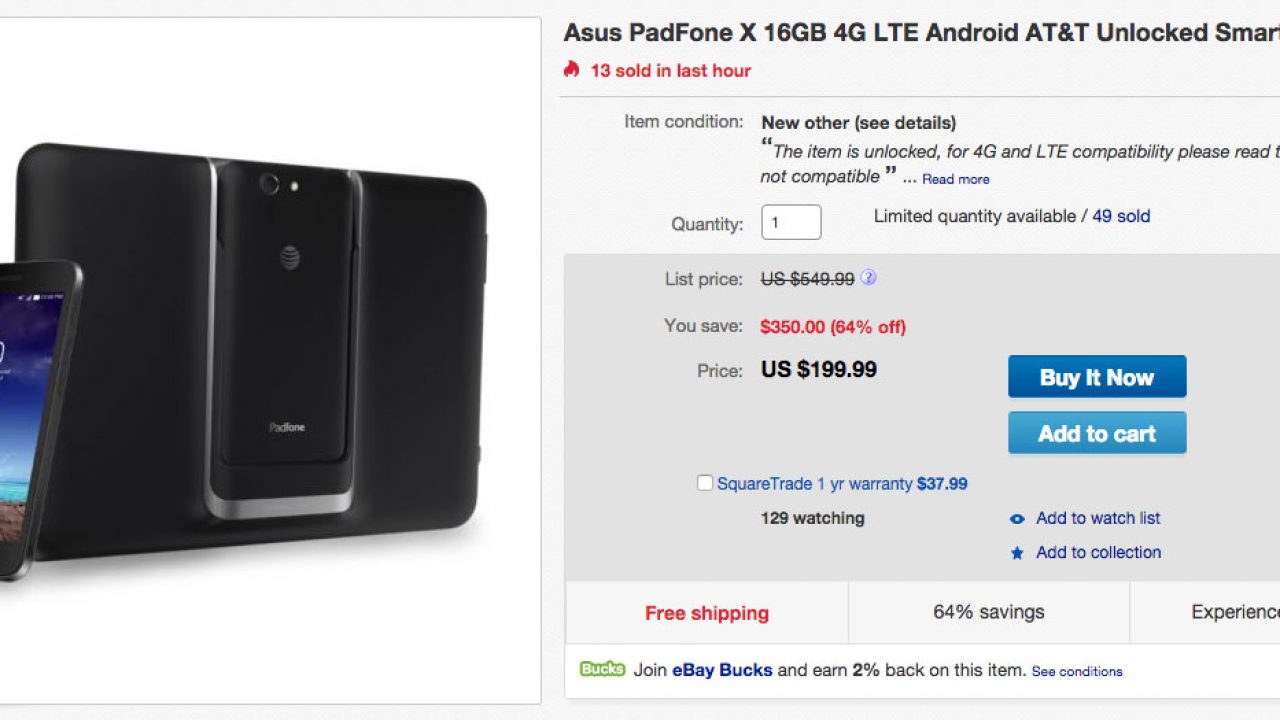1280x720 pixels.
Task: Click the flame hot-selling icon
Action: tap(571, 69)
